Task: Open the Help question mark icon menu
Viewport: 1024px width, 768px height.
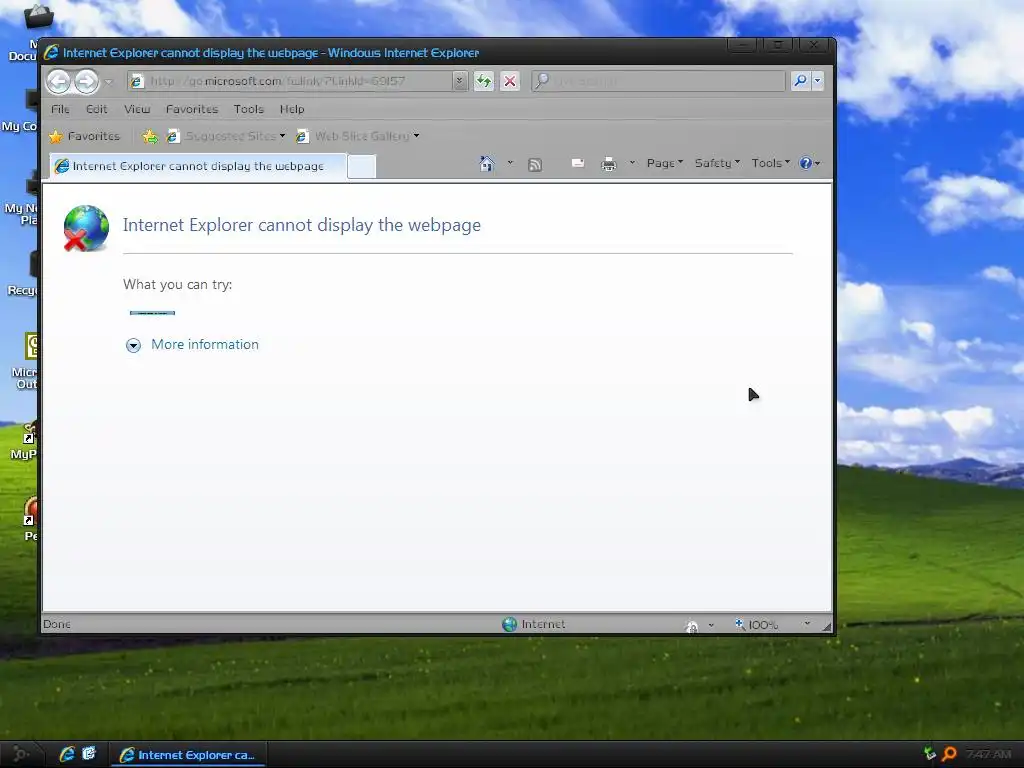Action: pos(810,163)
